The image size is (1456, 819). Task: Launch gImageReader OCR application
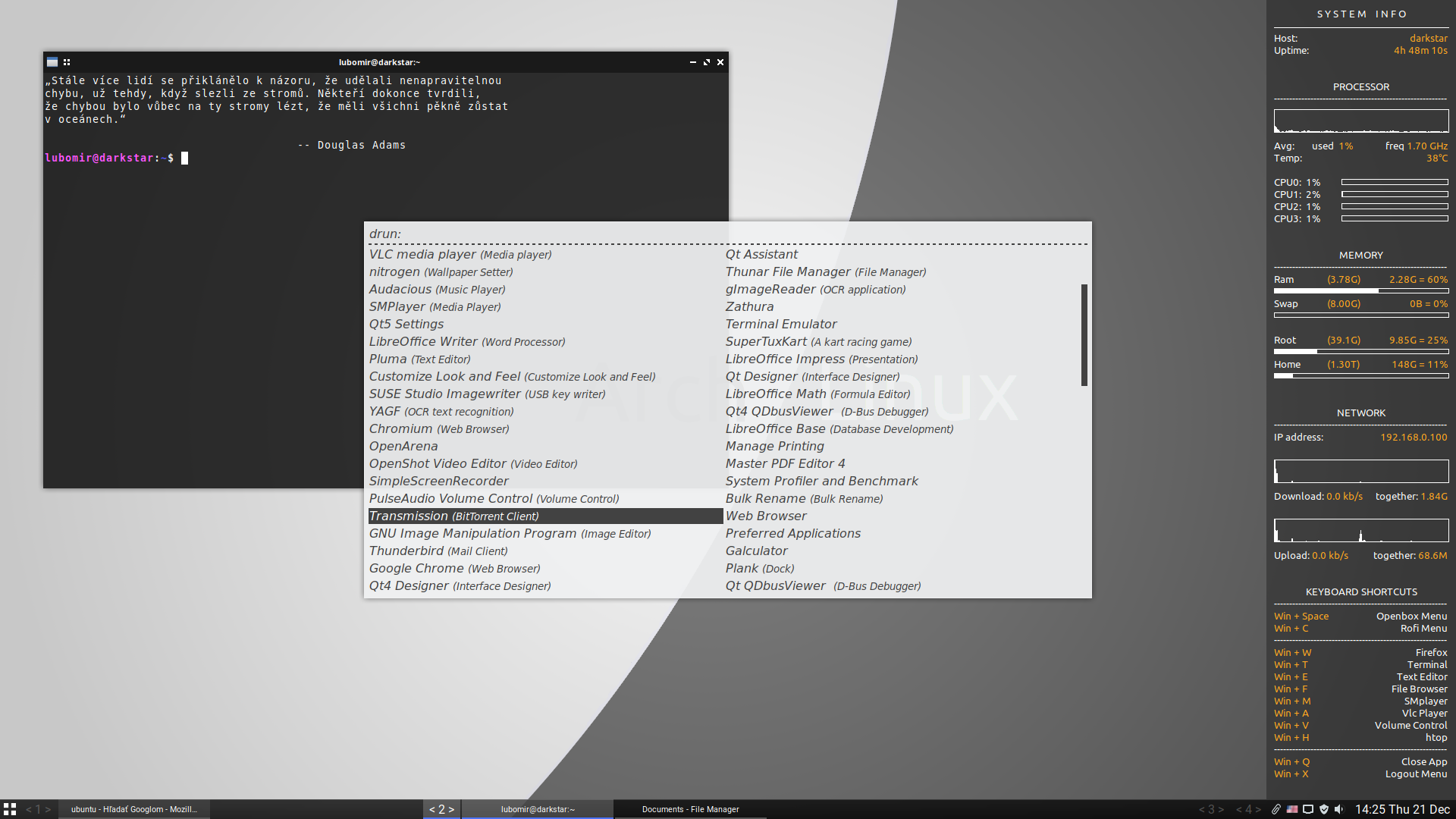(902, 290)
